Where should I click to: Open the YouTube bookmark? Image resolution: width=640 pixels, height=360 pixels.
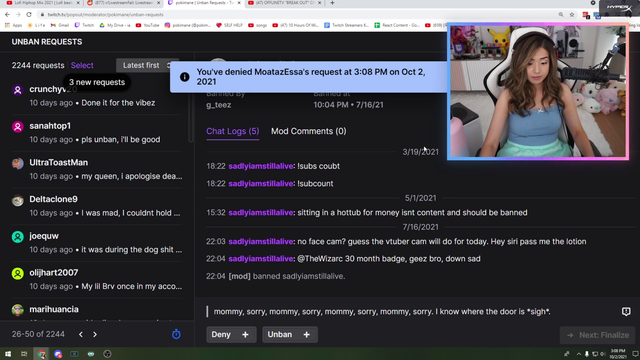click(147, 25)
